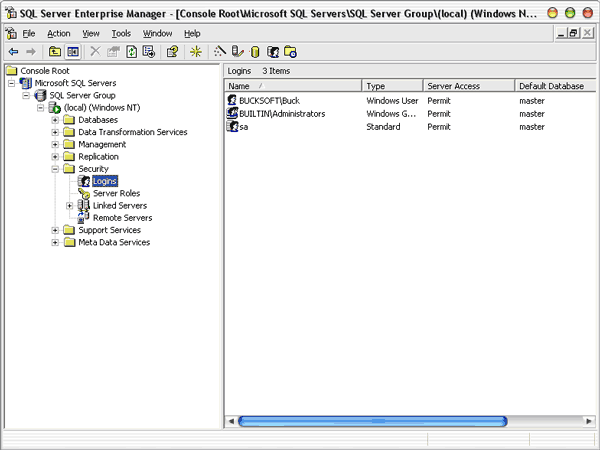
Task: Expand the Data Transformation Services folder
Action: (x=55, y=132)
